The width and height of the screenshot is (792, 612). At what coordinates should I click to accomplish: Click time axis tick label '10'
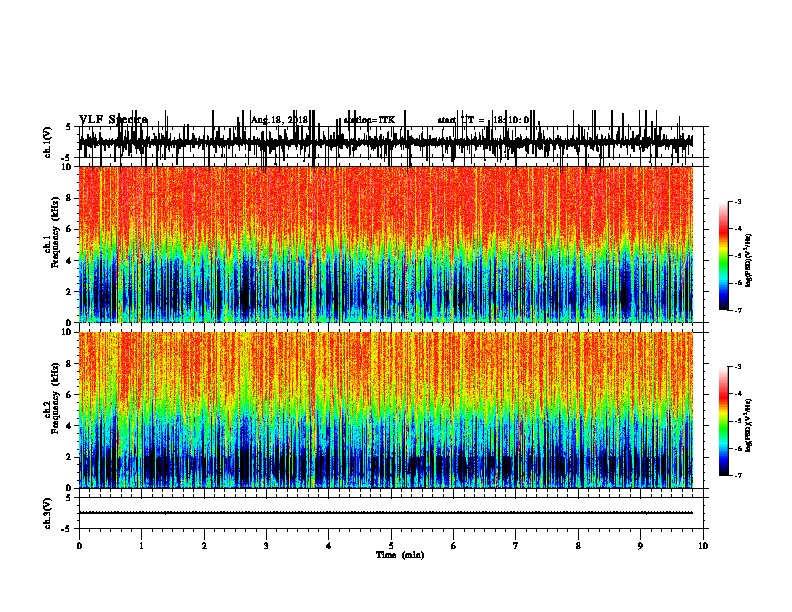point(703,545)
